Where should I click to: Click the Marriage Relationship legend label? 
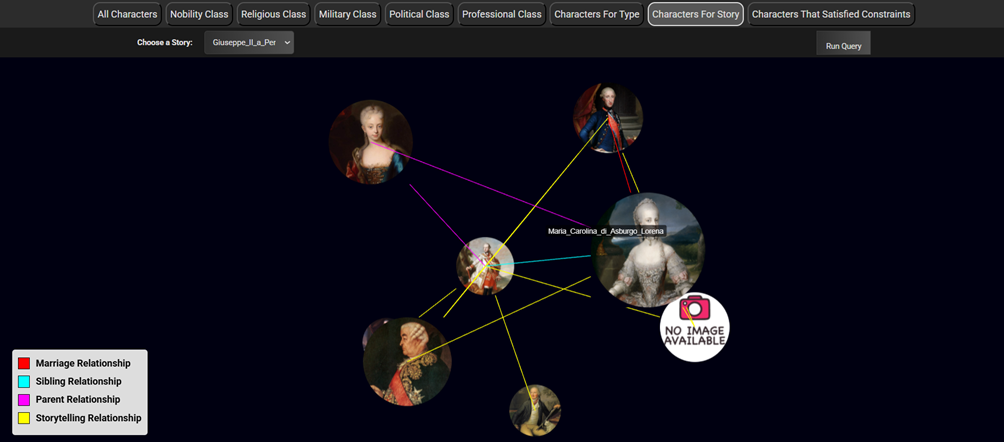click(x=83, y=363)
